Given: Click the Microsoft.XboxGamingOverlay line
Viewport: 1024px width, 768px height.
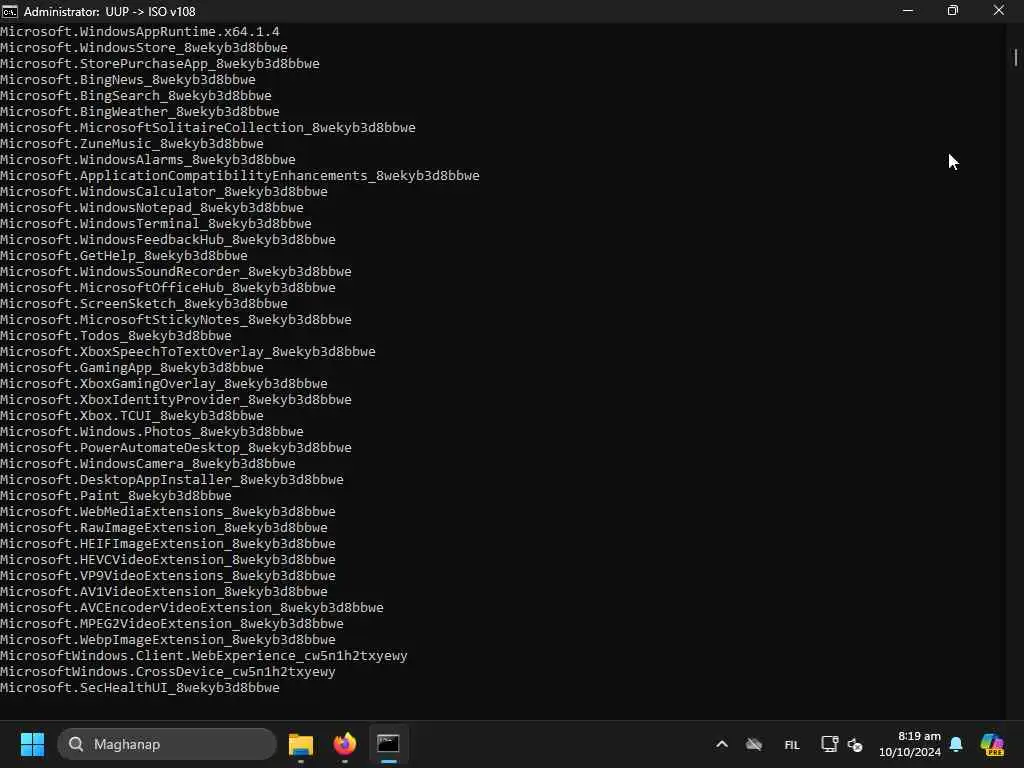Looking at the screenshot, I should [x=164, y=383].
